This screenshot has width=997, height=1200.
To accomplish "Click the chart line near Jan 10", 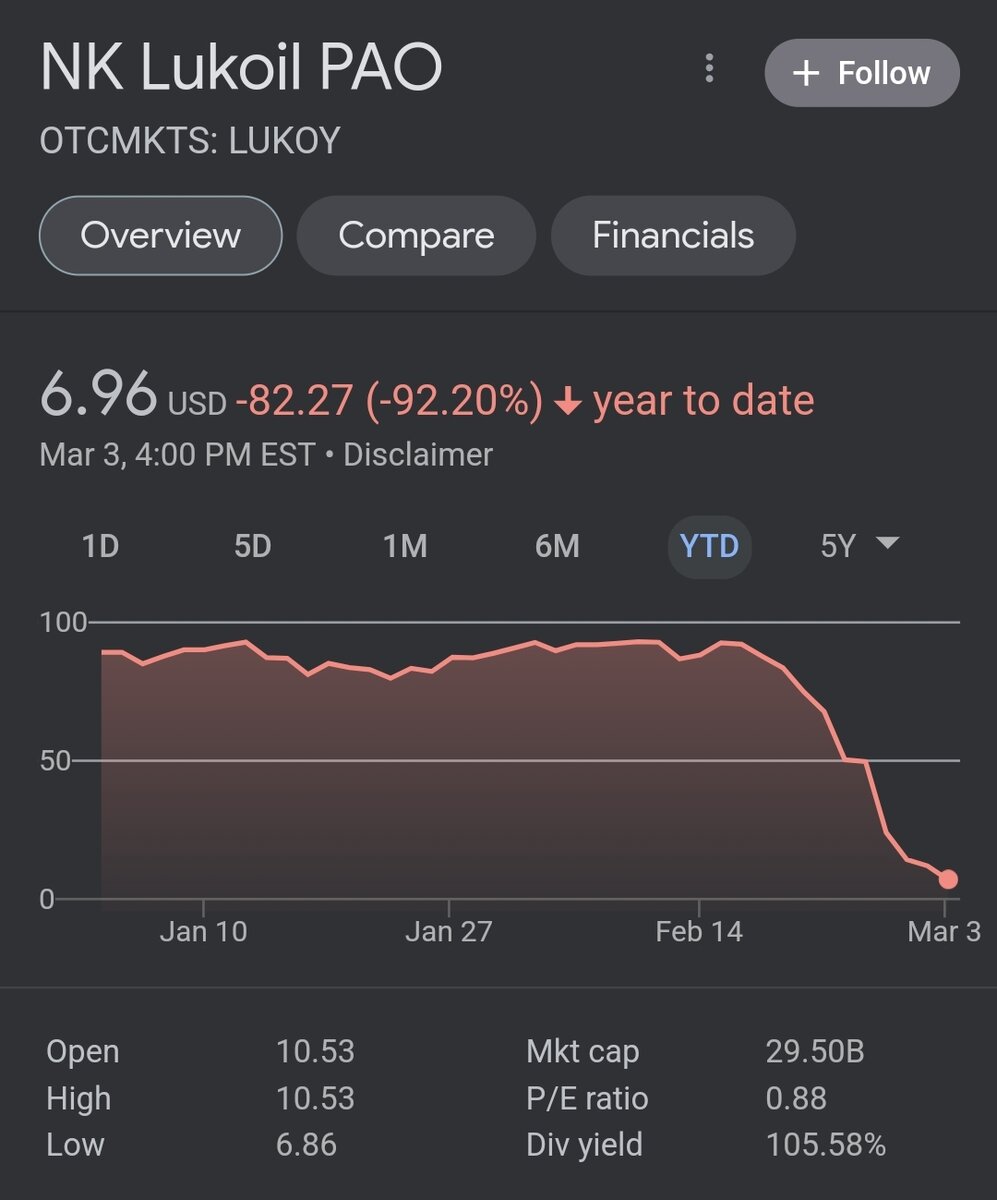I will click(x=203, y=649).
